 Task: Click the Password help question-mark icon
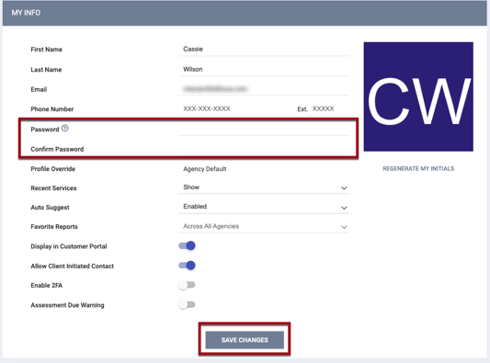coord(65,128)
